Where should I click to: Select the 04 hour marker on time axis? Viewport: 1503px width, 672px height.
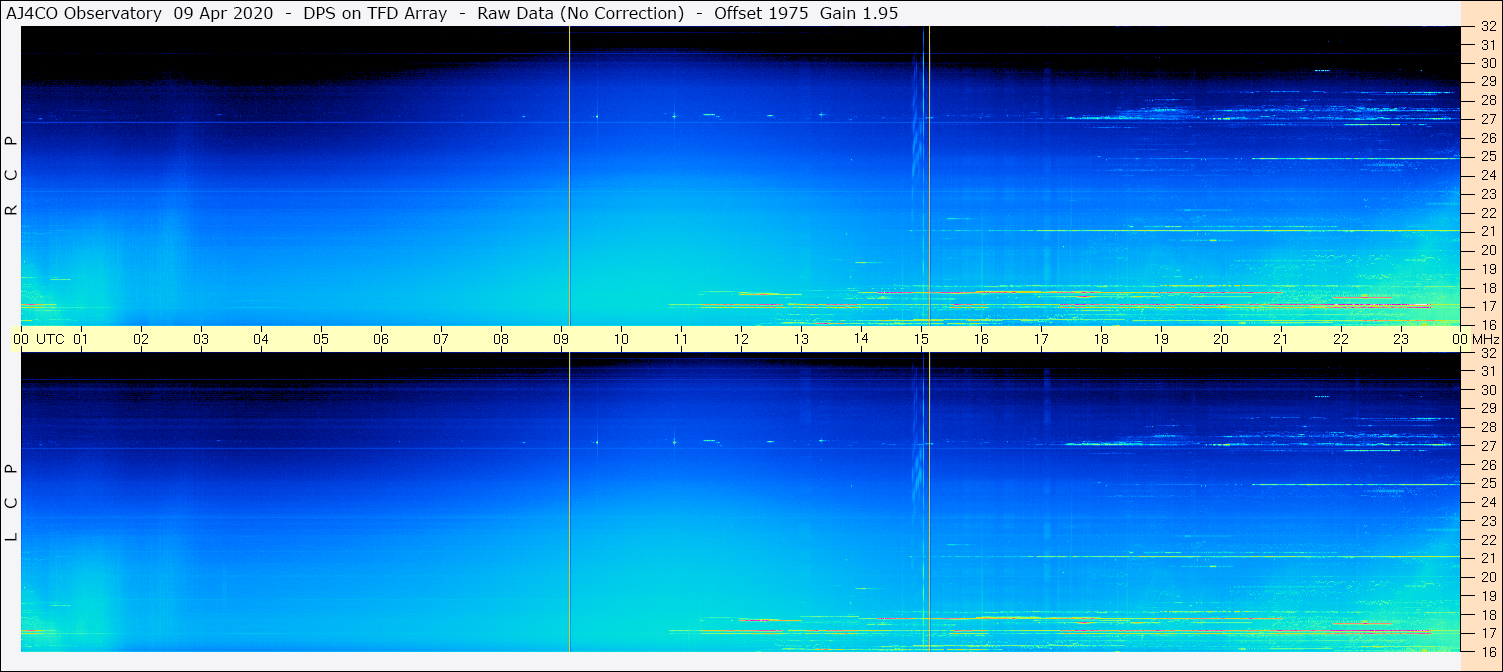coord(261,339)
